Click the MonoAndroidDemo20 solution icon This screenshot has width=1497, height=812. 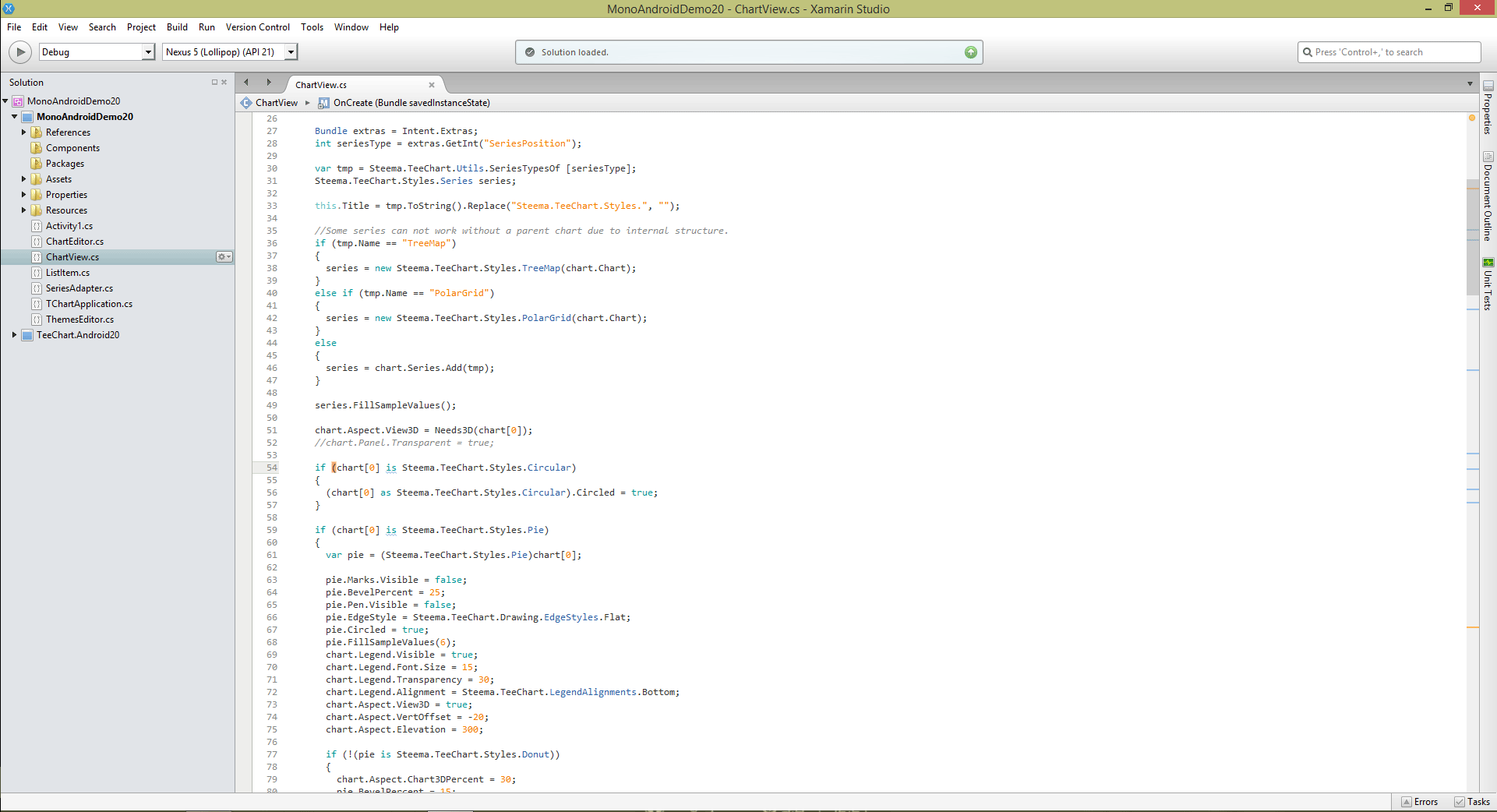tap(18, 101)
